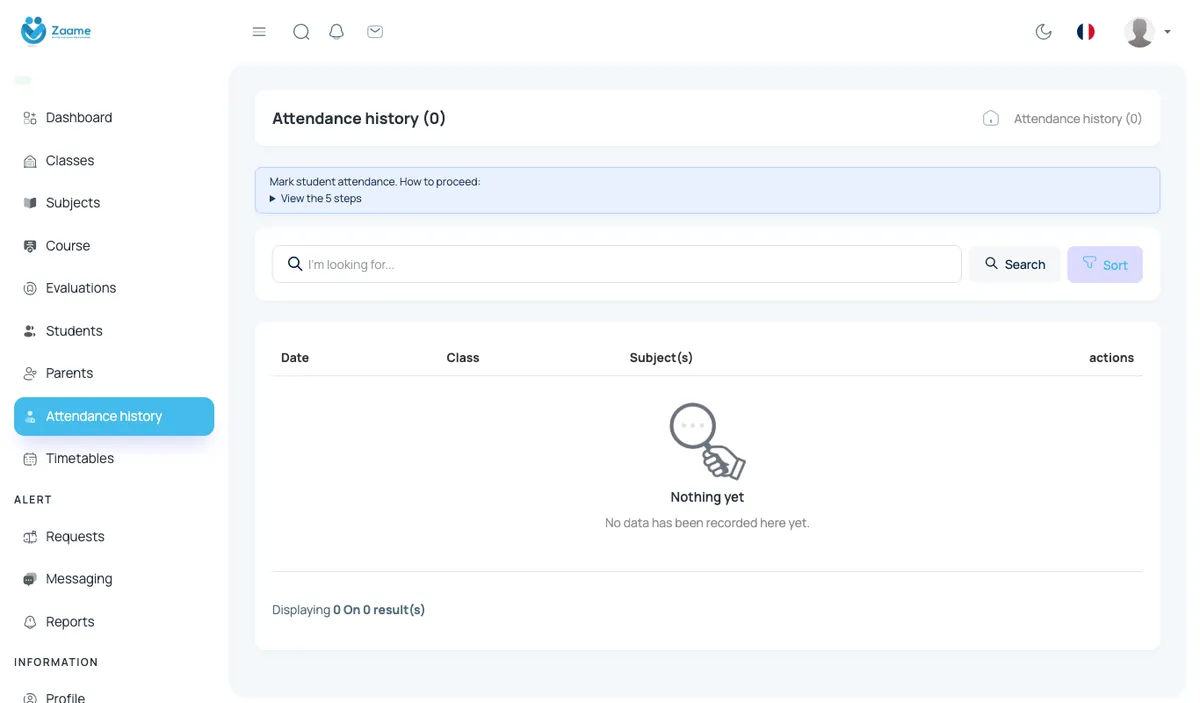The width and height of the screenshot is (1200, 703).
Task: Click the Messaging chat icon
Action: click(x=30, y=579)
